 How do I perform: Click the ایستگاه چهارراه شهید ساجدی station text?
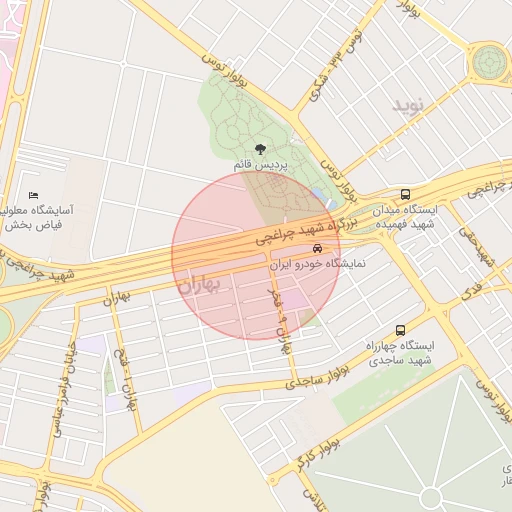400,353
